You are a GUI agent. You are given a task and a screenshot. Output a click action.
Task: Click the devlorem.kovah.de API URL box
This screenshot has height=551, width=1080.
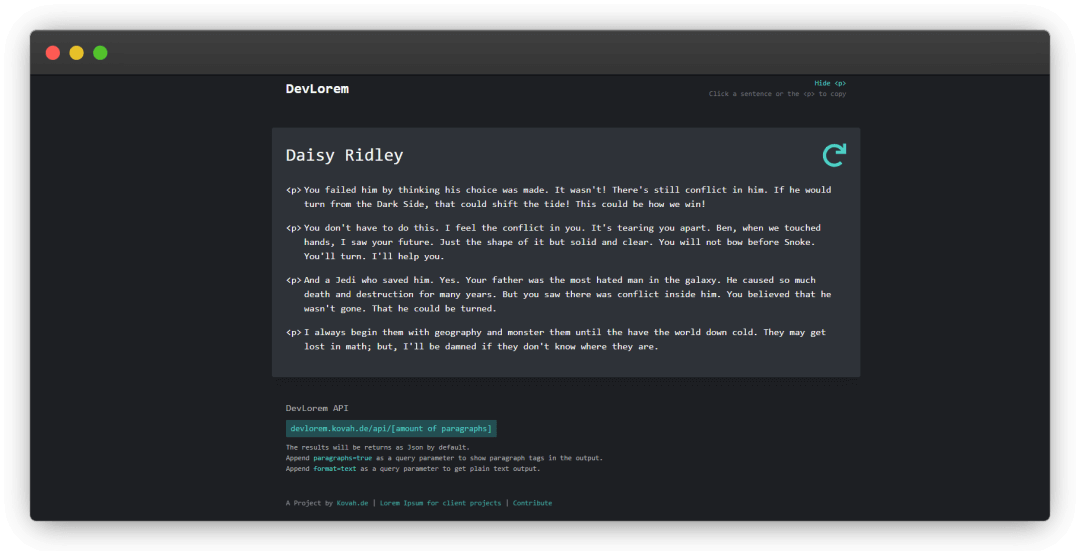[391, 428]
